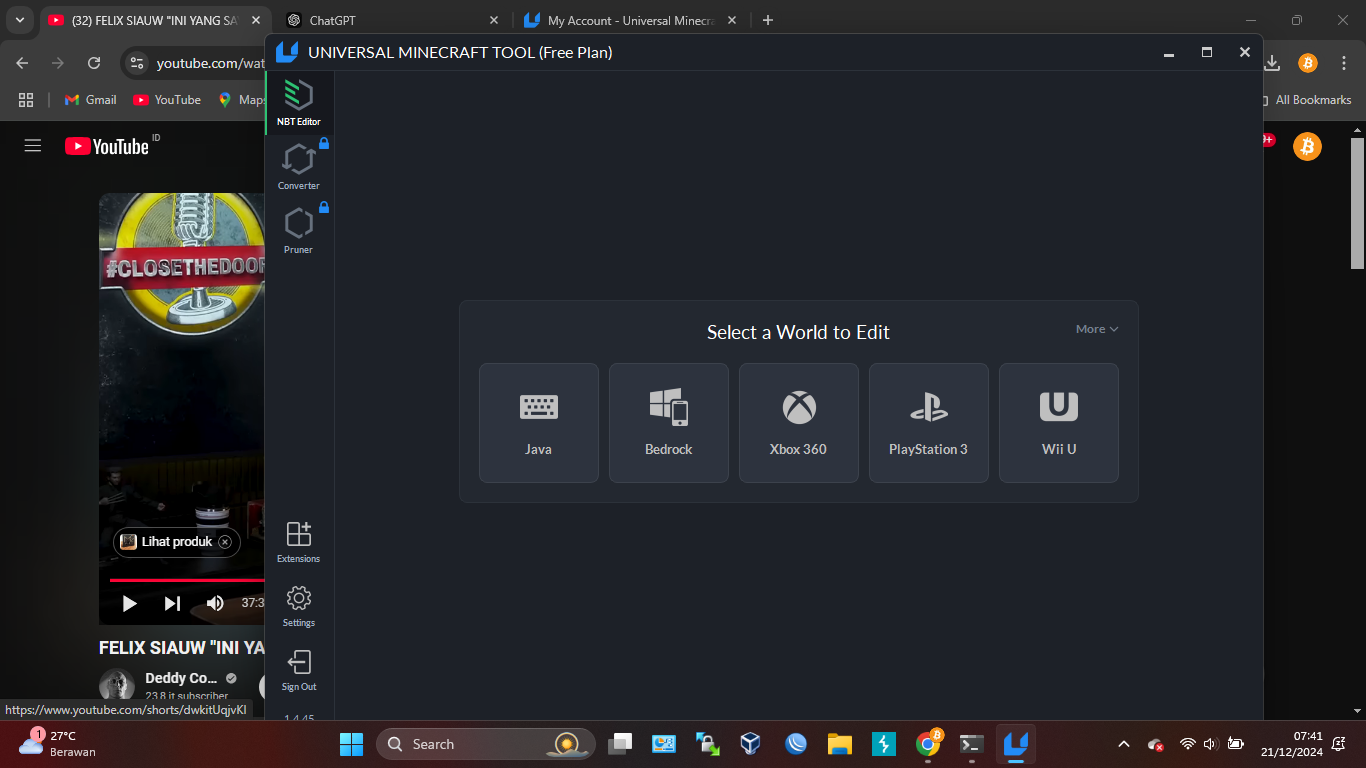The width and height of the screenshot is (1366, 768).
Task: Open the Gmail bookmark
Action: (x=90, y=100)
